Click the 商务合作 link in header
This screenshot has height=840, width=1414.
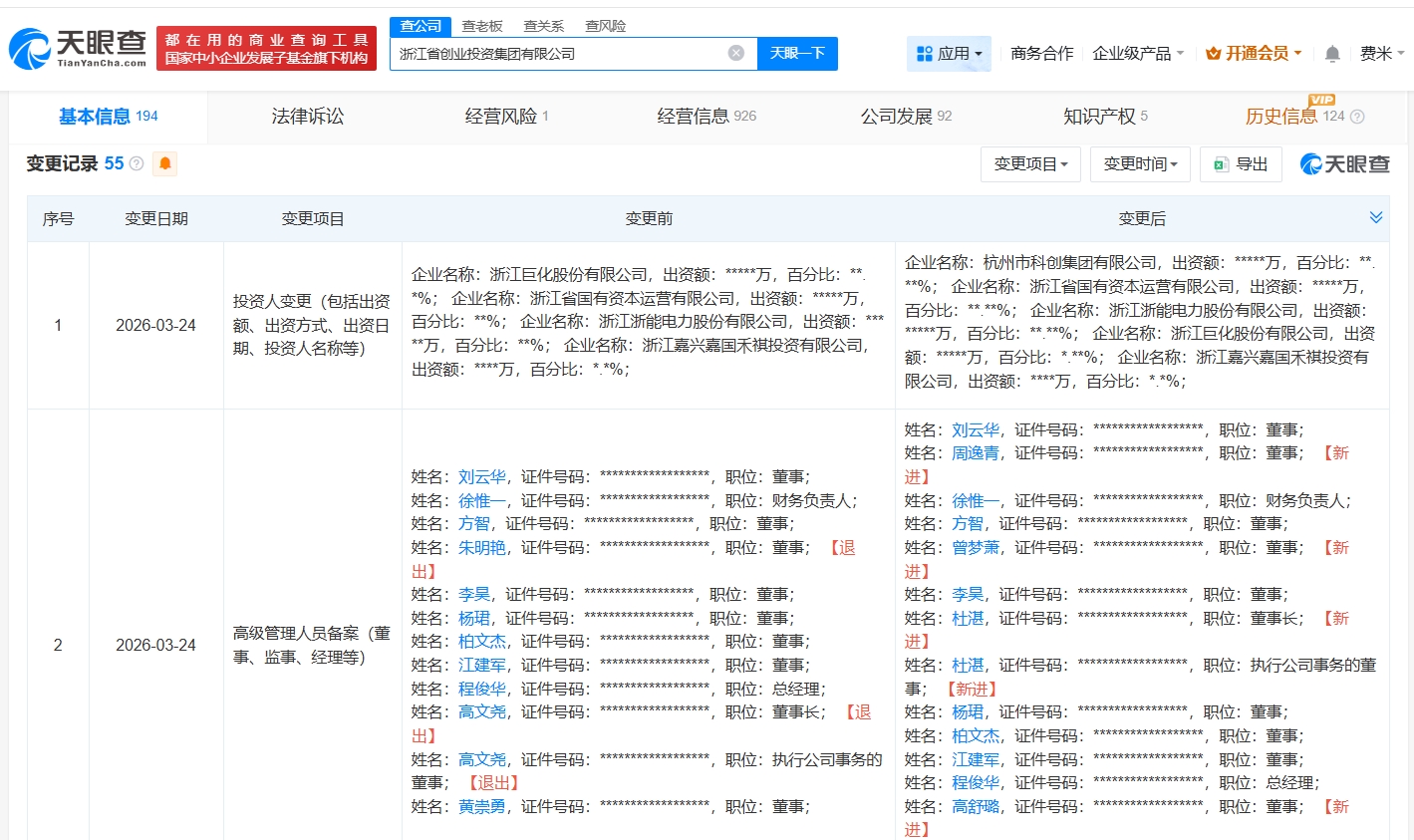point(1040,54)
